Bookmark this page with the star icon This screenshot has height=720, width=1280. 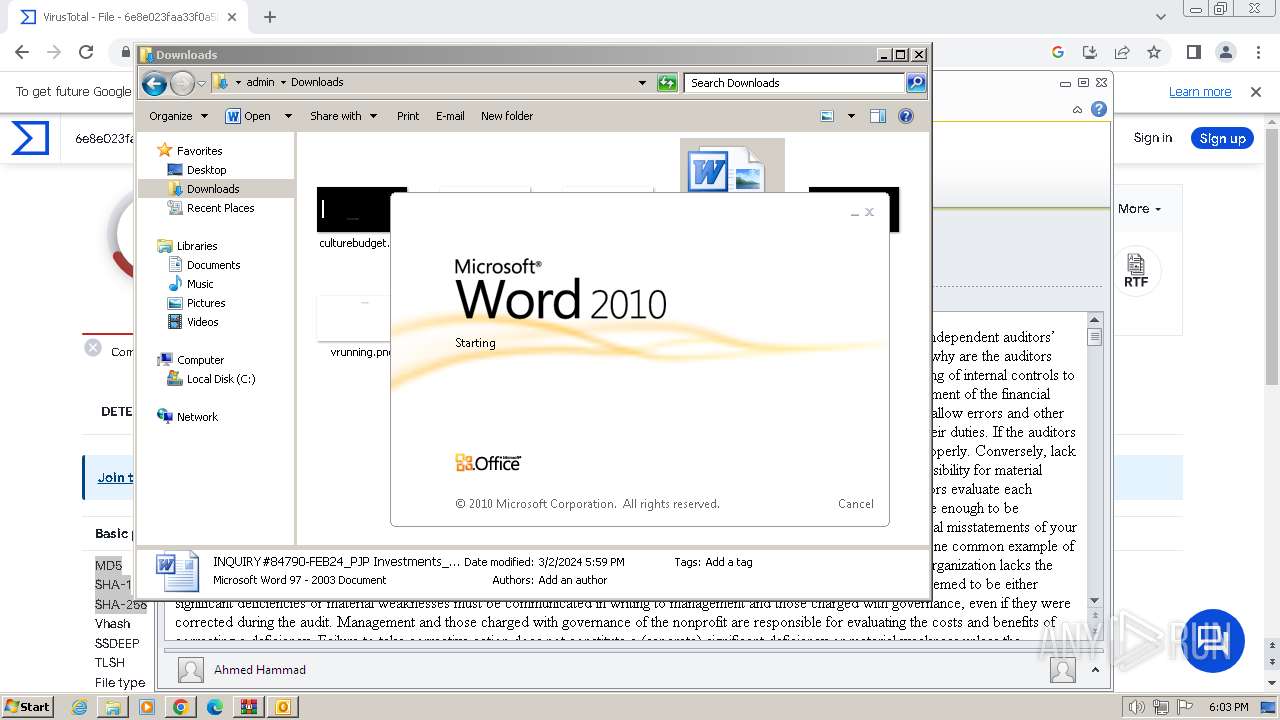1154,52
